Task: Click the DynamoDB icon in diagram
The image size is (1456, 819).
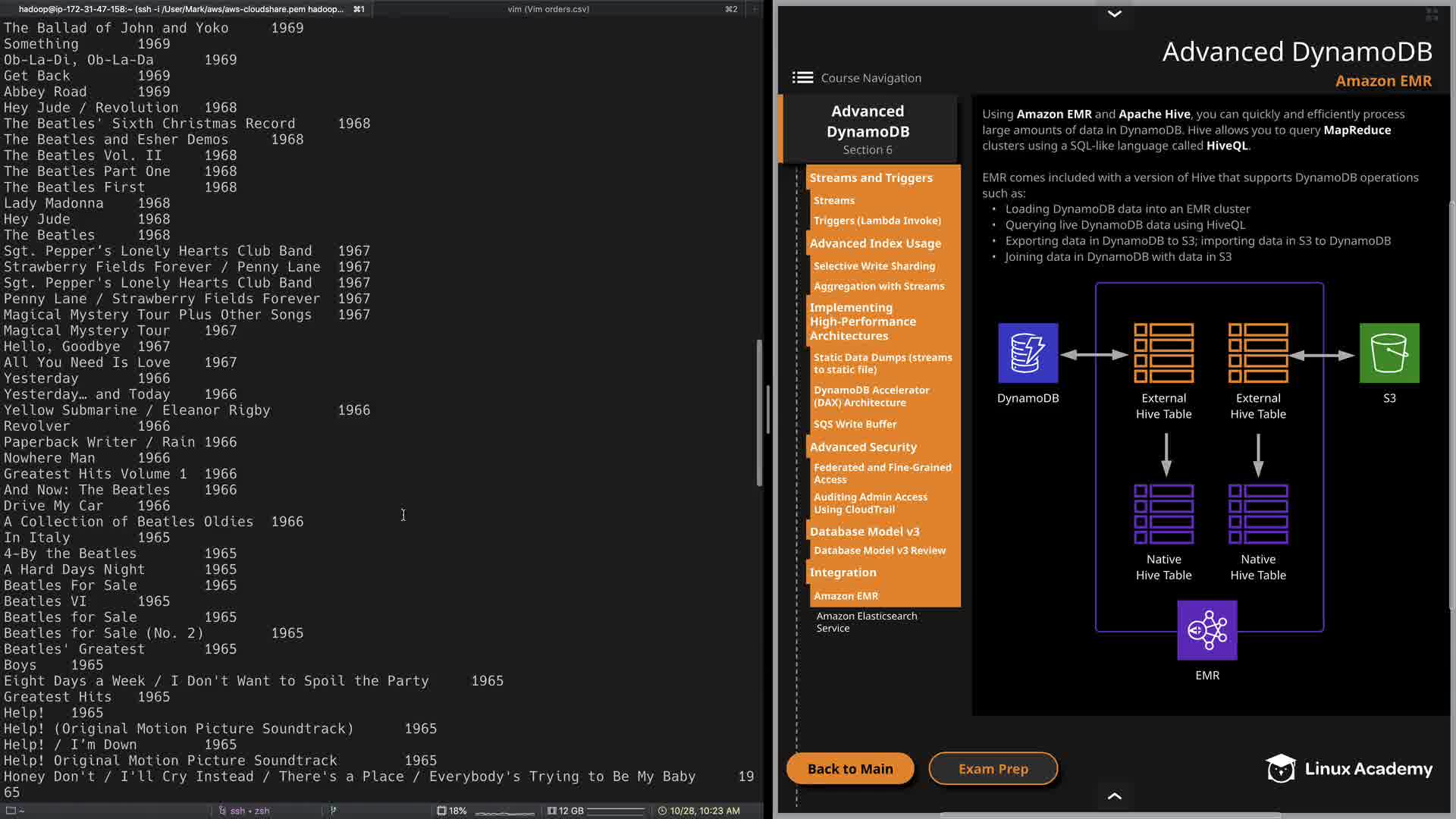Action: (1028, 353)
